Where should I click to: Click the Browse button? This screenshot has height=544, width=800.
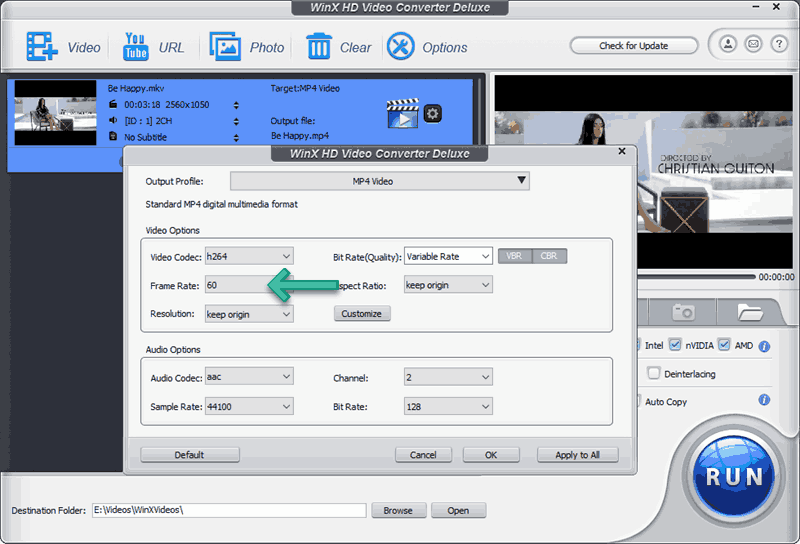[398, 510]
